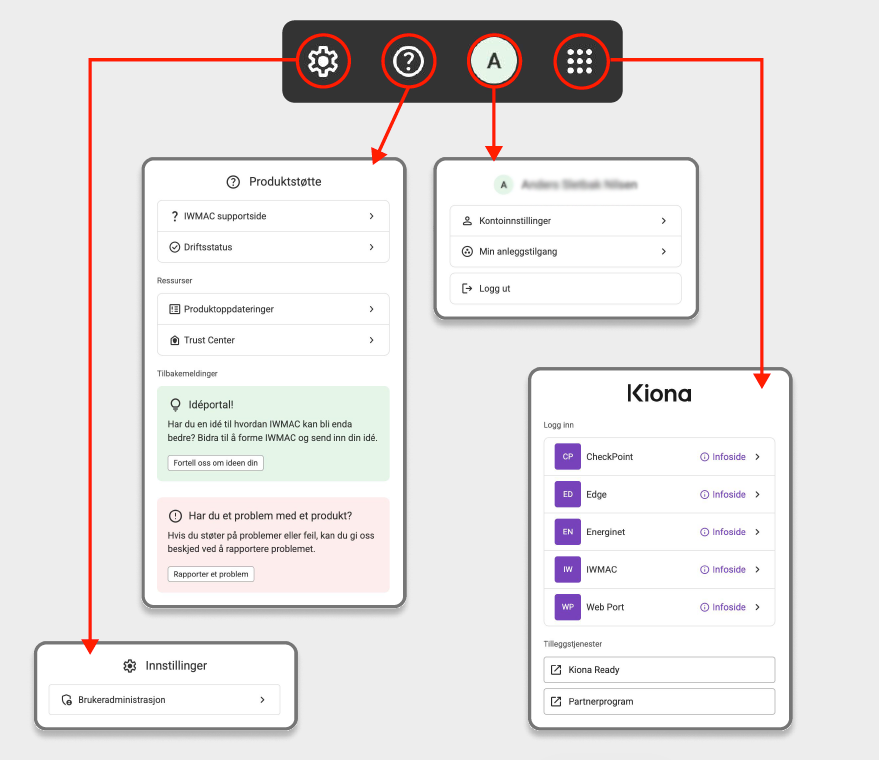Click the person icon beside Kontoinnstillinger
Viewport: 879px width, 760px height.
coord(467,221)
